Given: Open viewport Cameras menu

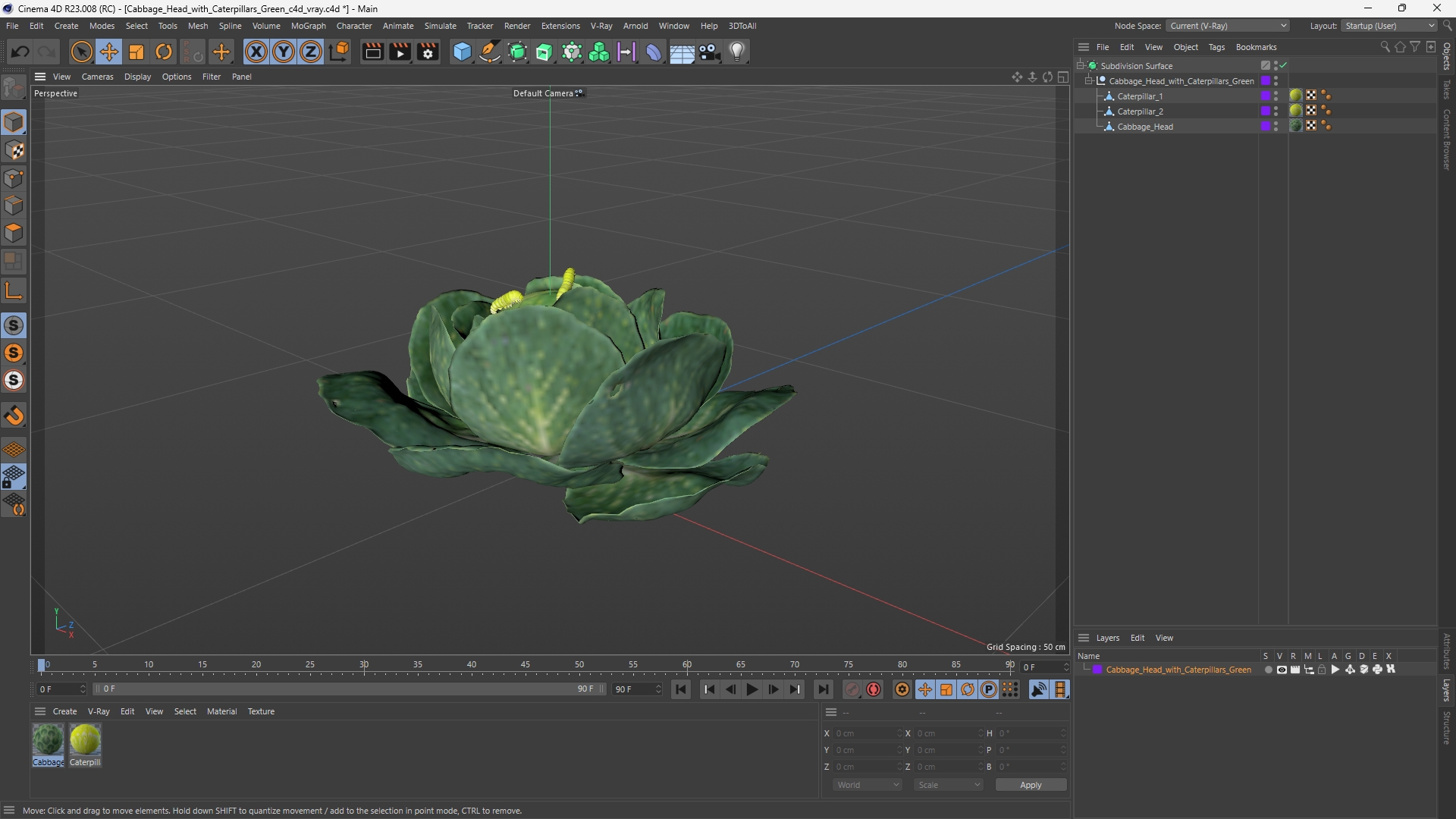Looking at the screenshot, I should pos(97,77).
